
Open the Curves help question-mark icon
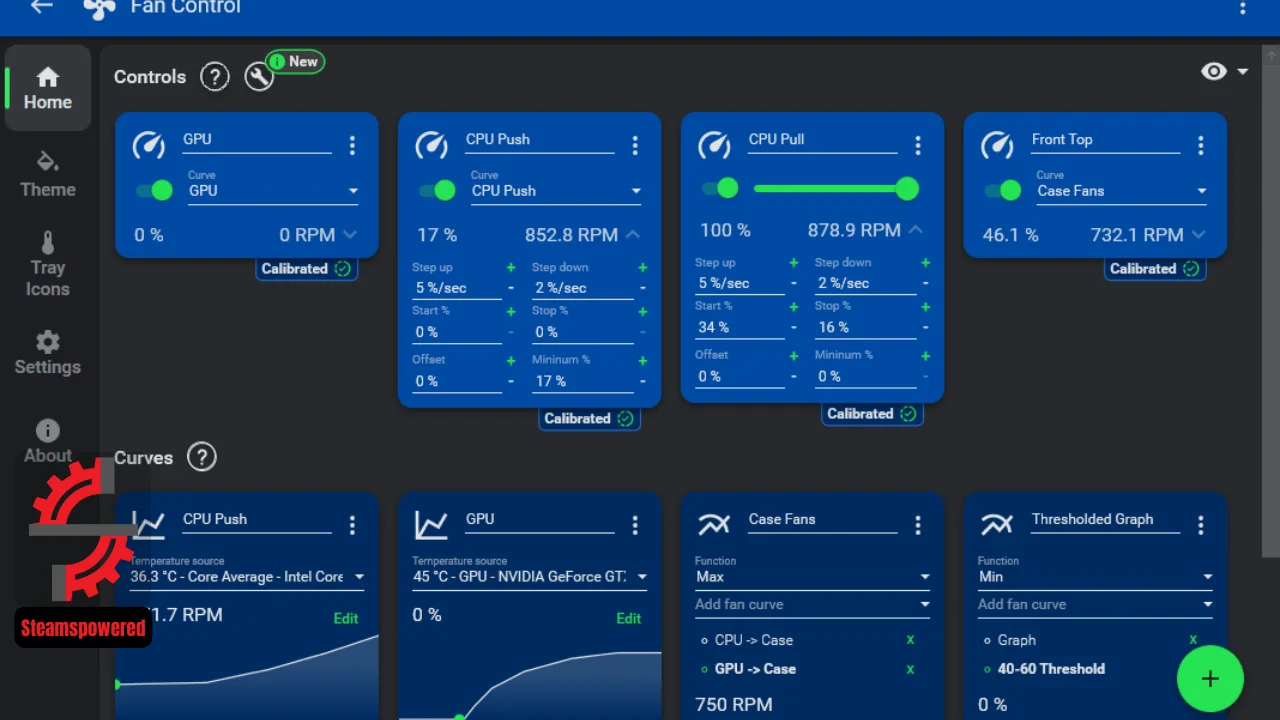(202, 457)
